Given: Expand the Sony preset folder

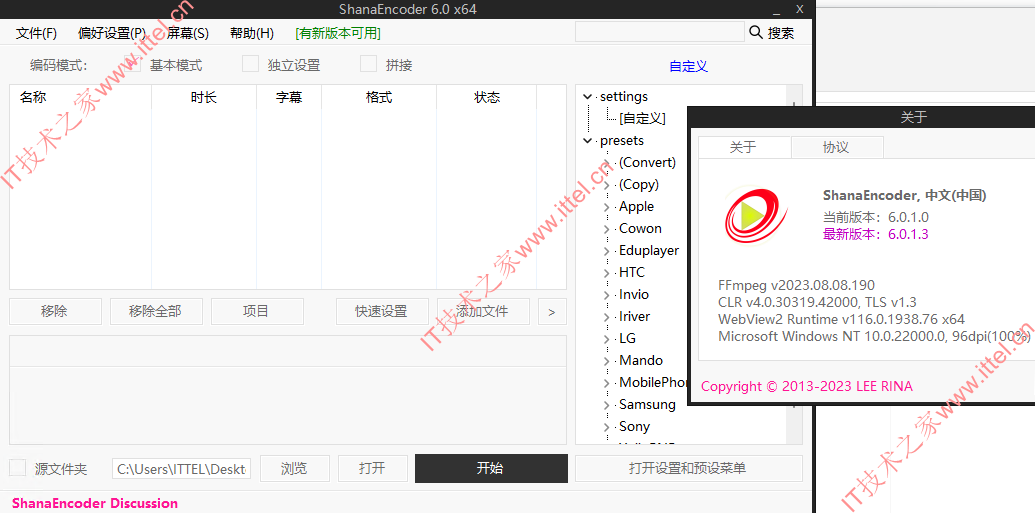Looking at the screenshot, I should tap(607, 428).
